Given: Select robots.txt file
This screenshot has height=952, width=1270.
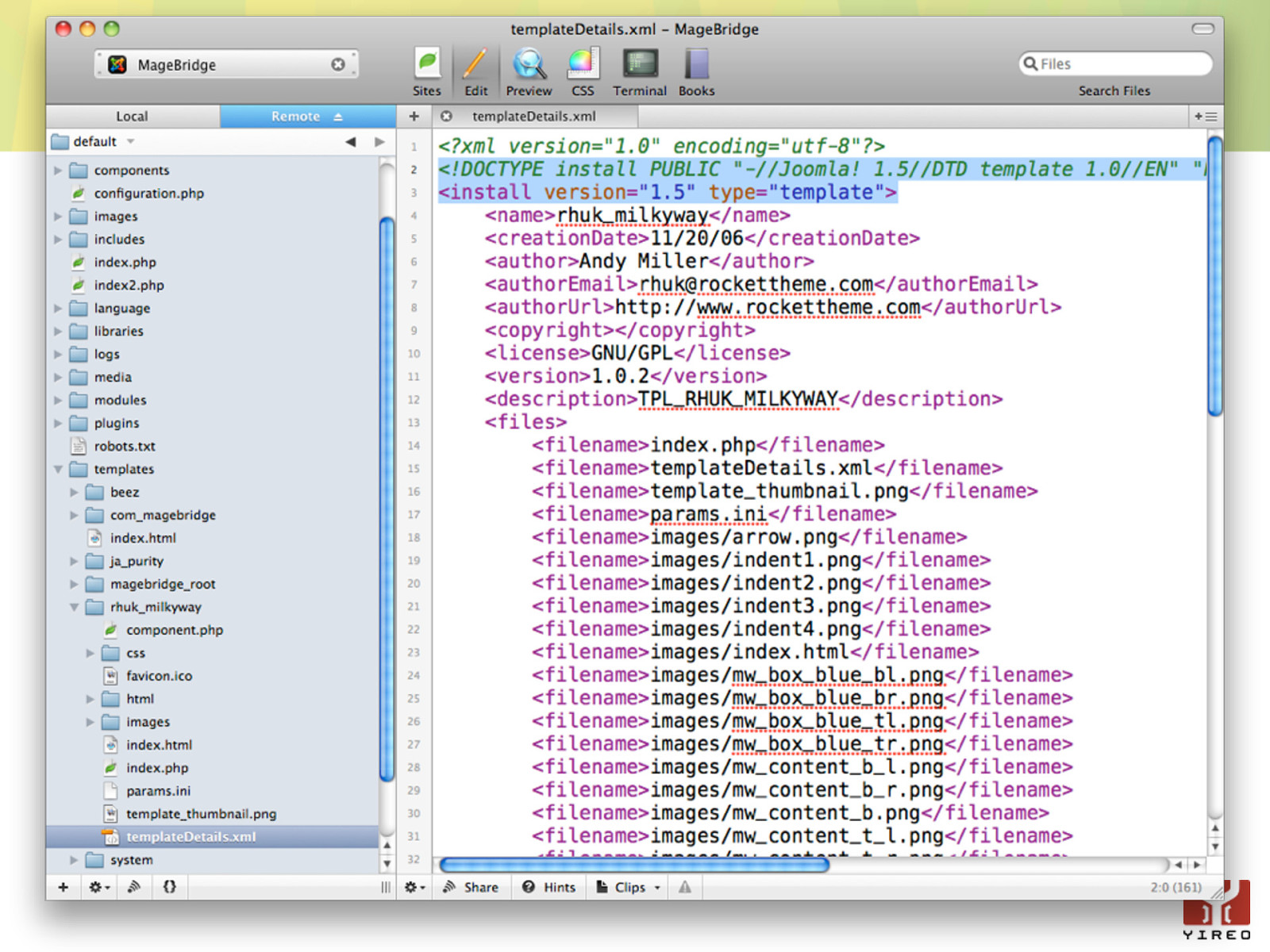Looking at the screenshot, I should coord(125,446).
